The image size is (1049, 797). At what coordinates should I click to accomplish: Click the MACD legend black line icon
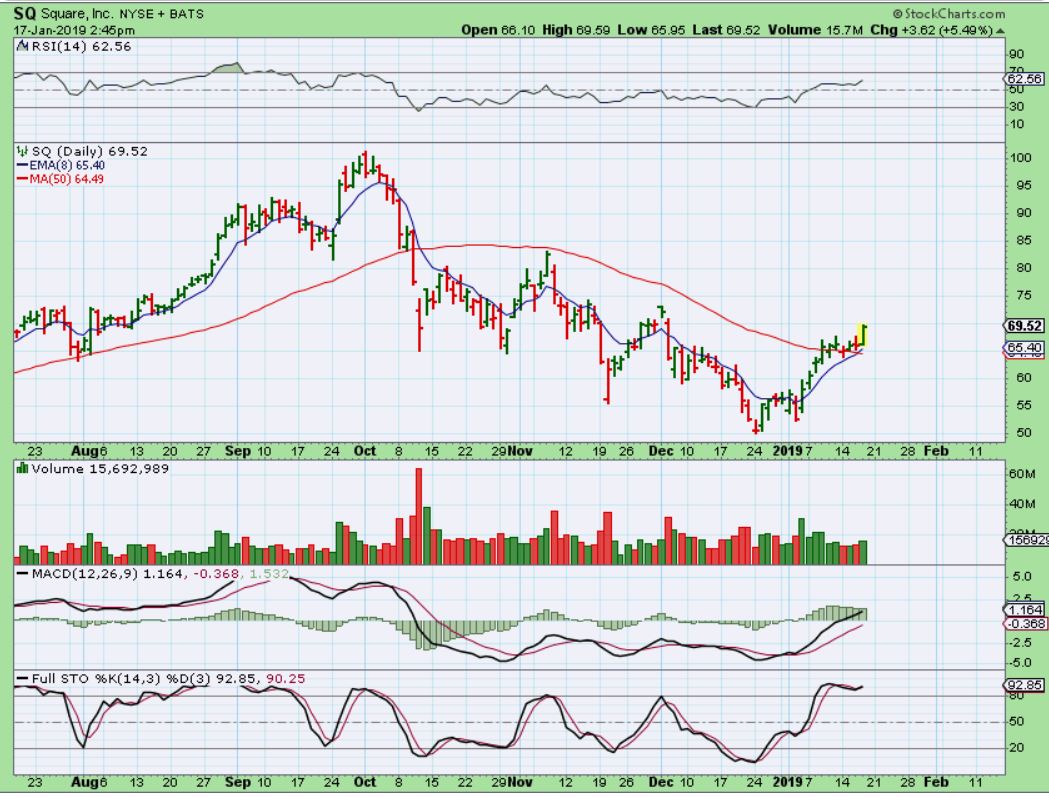(22, 573)
